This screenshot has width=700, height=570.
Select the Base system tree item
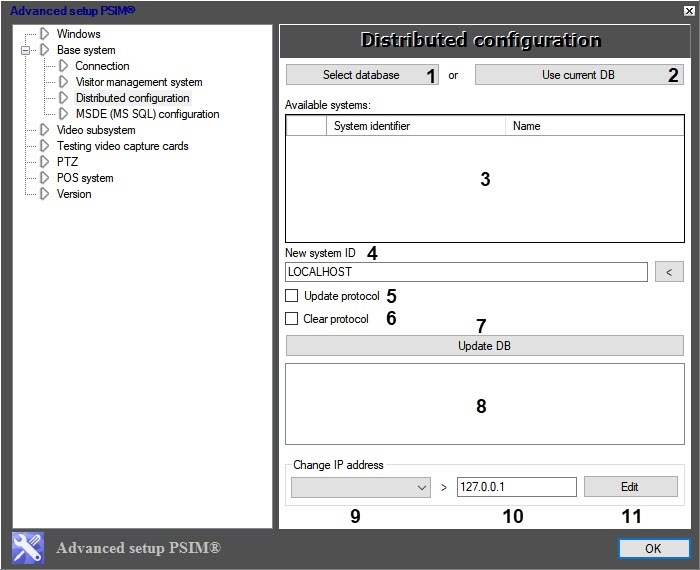point(86,50)
